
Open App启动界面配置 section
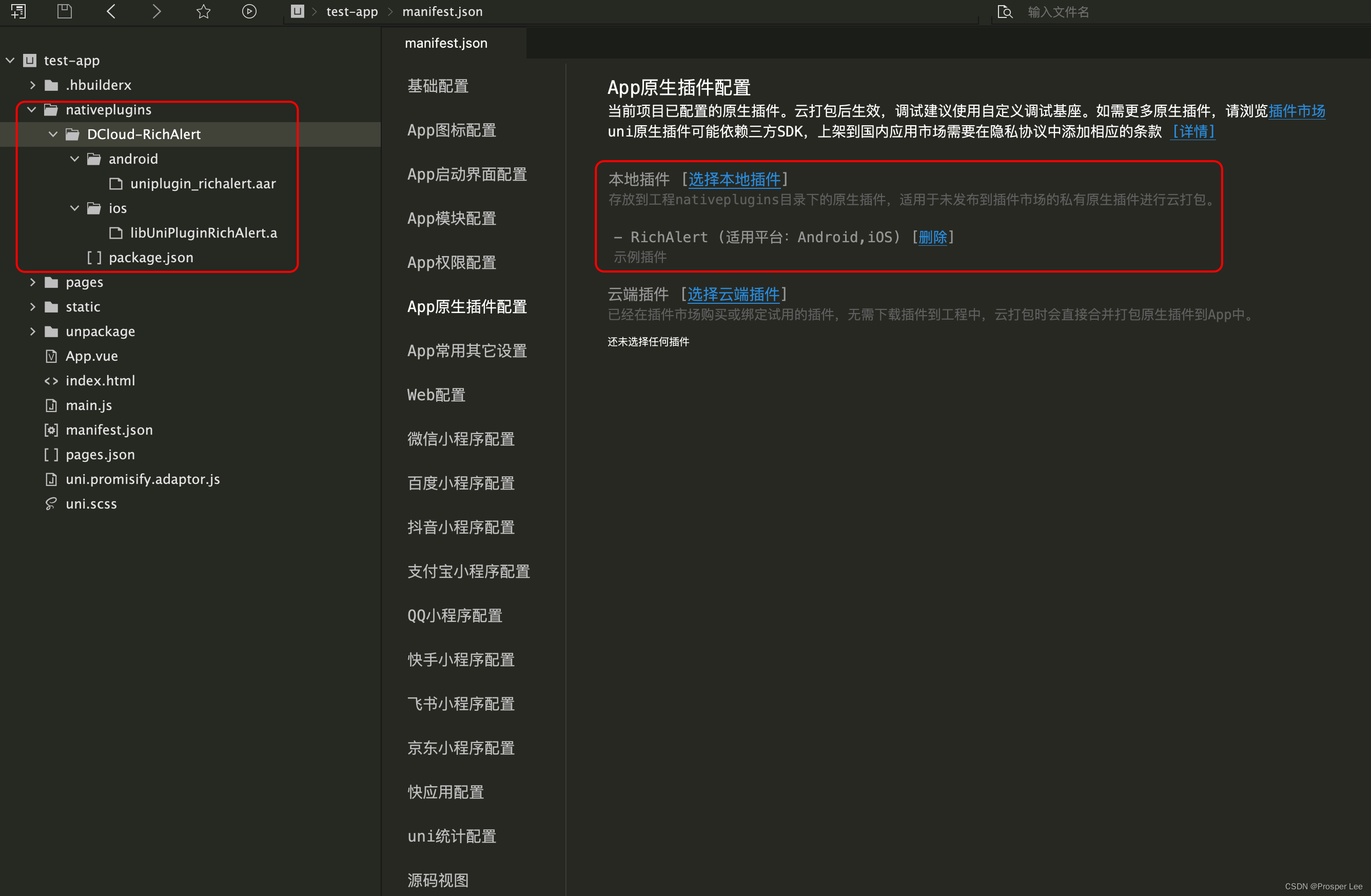pyautogui.click(x=467, y=174)
